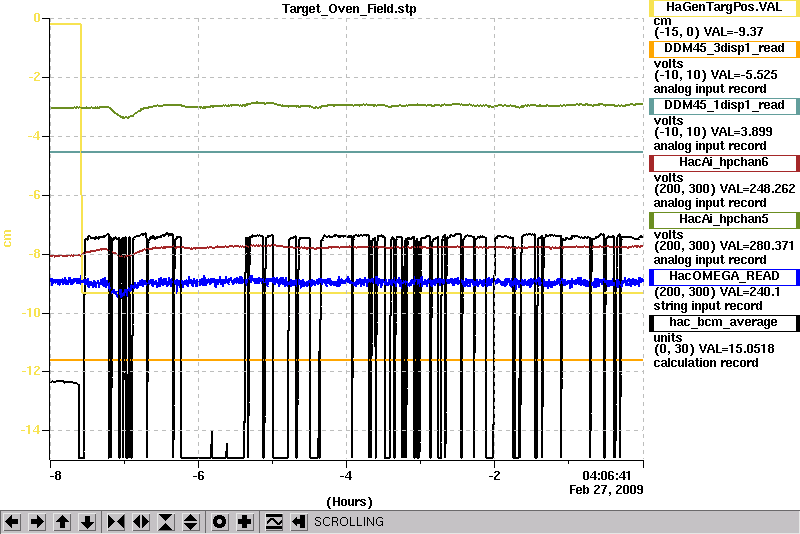Click the 04:06:41 timestamp label

coord(607,476)
